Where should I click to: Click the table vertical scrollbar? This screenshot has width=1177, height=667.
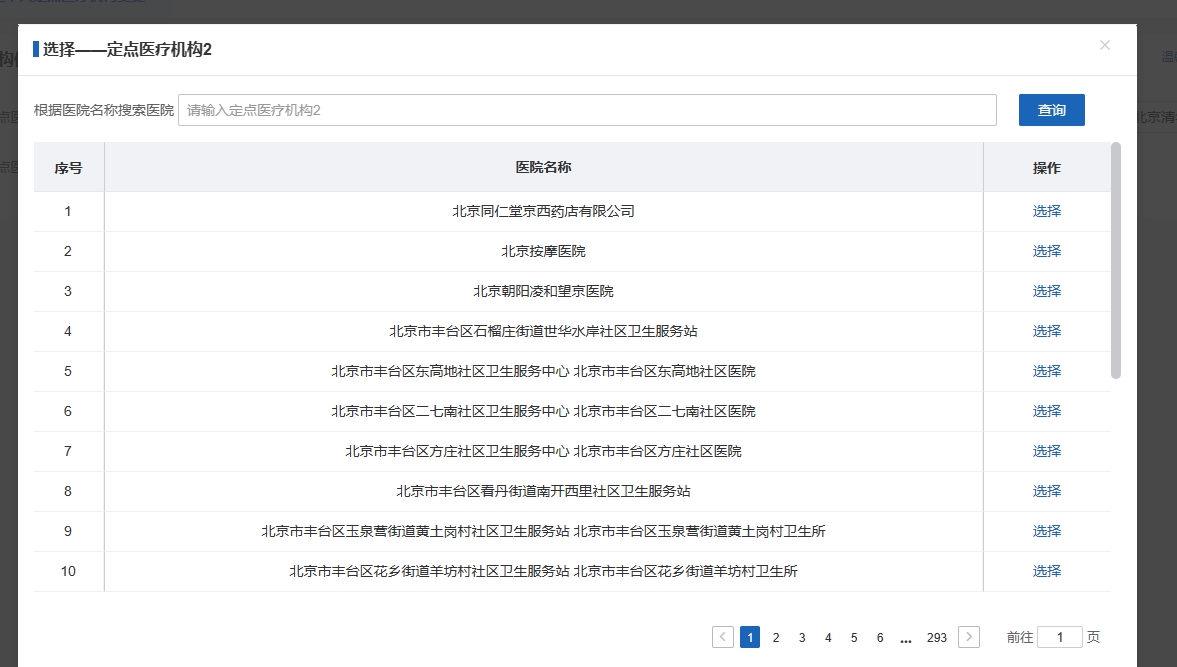(1116, 260)
